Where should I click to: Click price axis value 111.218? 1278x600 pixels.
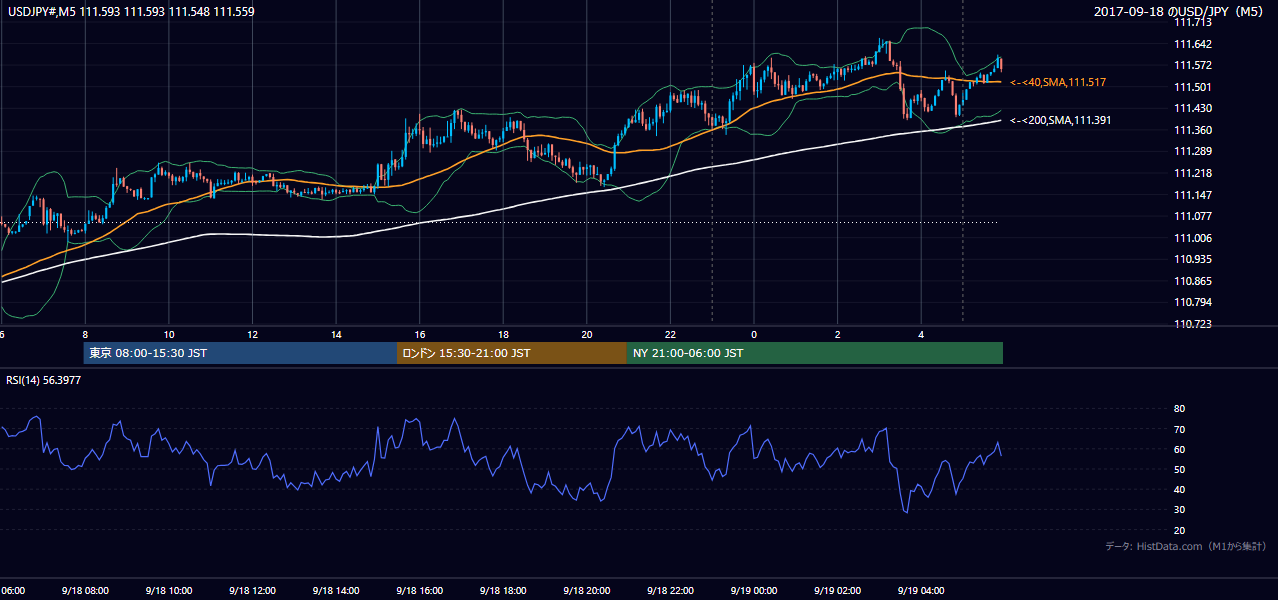(x=1193, y=173)
